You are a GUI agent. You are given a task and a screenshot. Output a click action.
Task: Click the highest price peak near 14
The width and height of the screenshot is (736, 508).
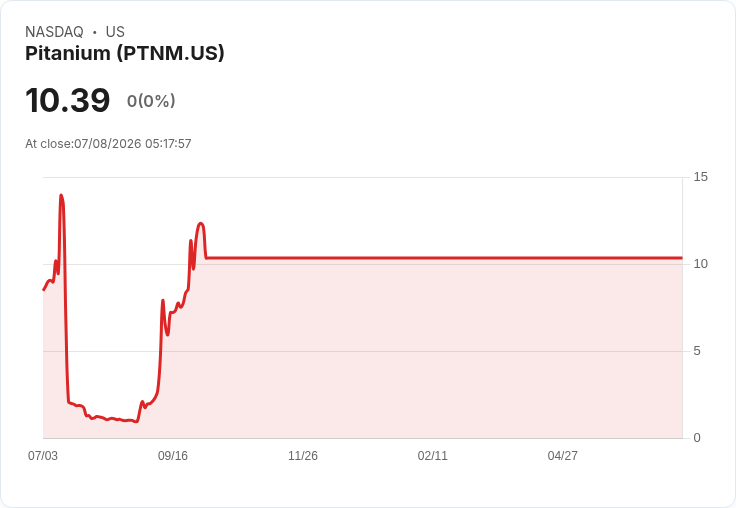[61, 195]
